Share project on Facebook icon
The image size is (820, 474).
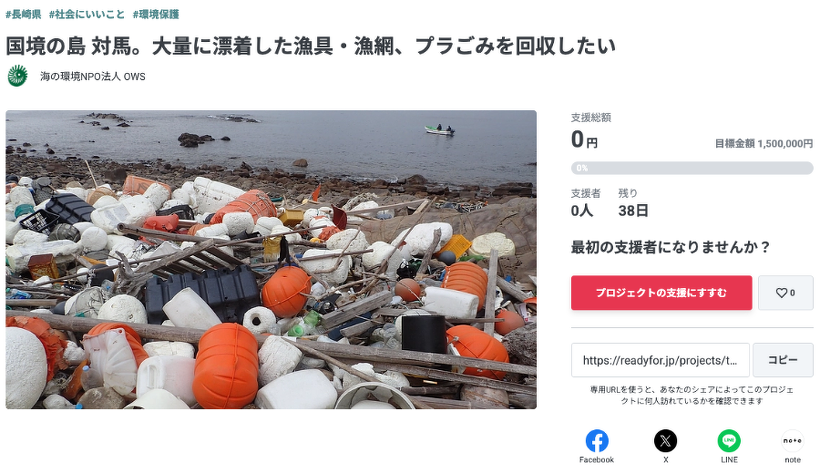pos(597,441)
